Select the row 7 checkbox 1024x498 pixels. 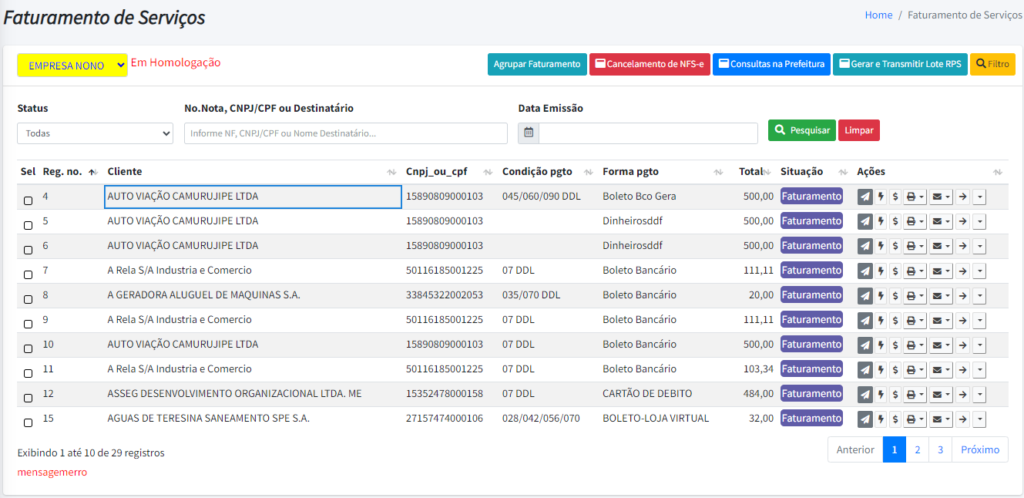tap(28, 275)
